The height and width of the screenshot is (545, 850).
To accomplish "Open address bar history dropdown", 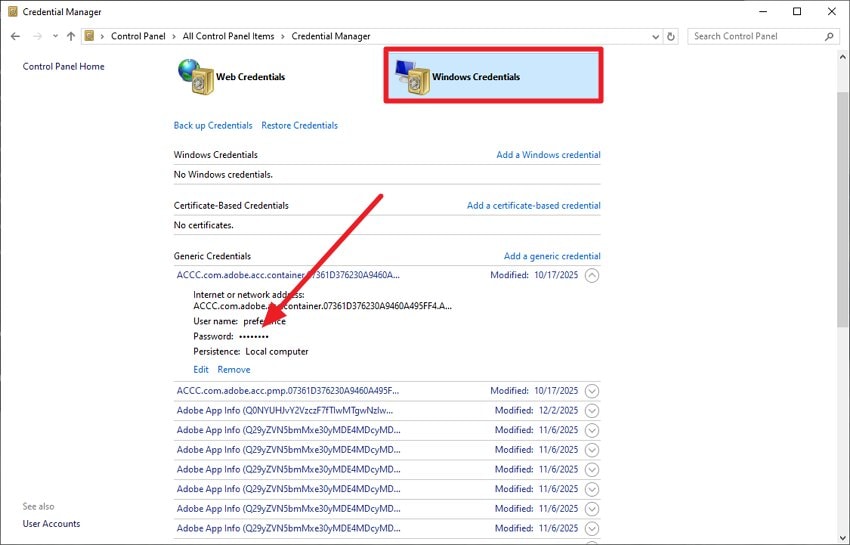I will coord(655,36).
